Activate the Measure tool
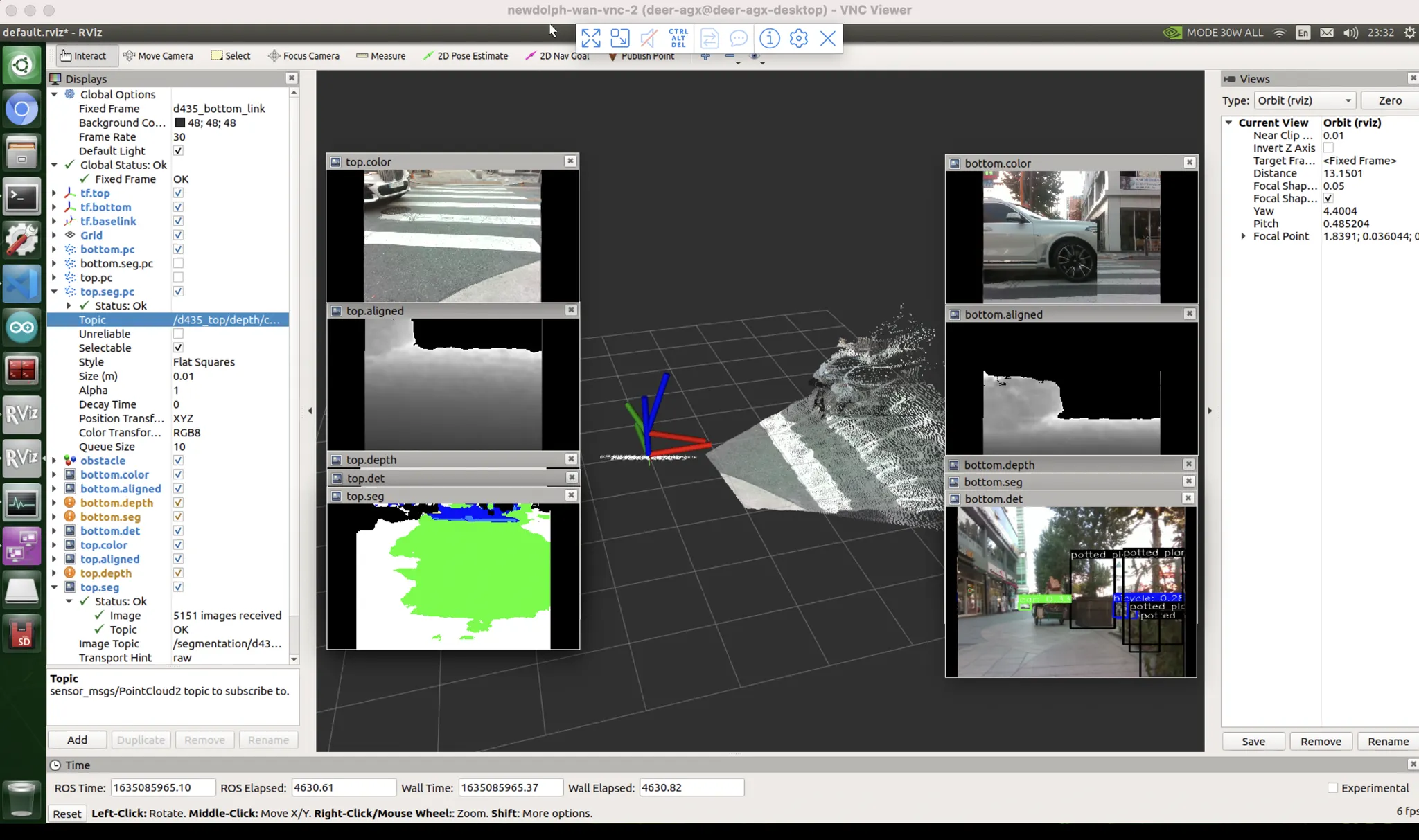The width and height of the screenshot is (1419, 840). (380, 56)
